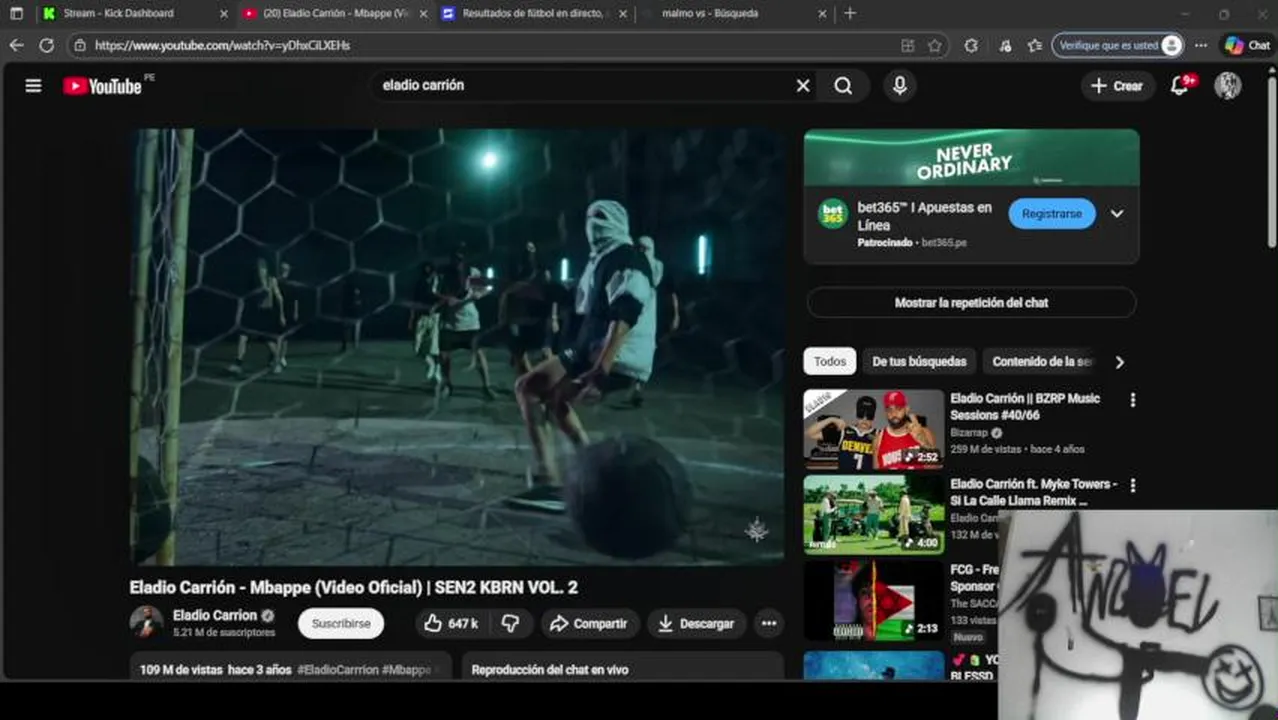
Task: Click Mostrar la repetición del chat
Action: click(971, 303)
